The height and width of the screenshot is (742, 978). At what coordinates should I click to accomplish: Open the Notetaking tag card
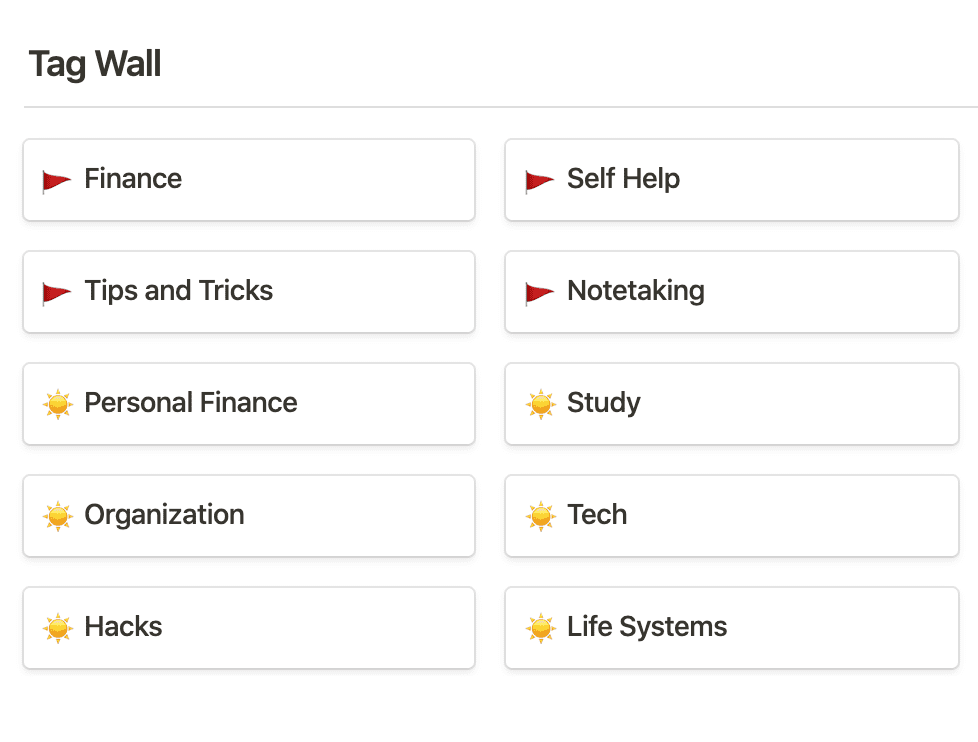(x=636, y=292)
